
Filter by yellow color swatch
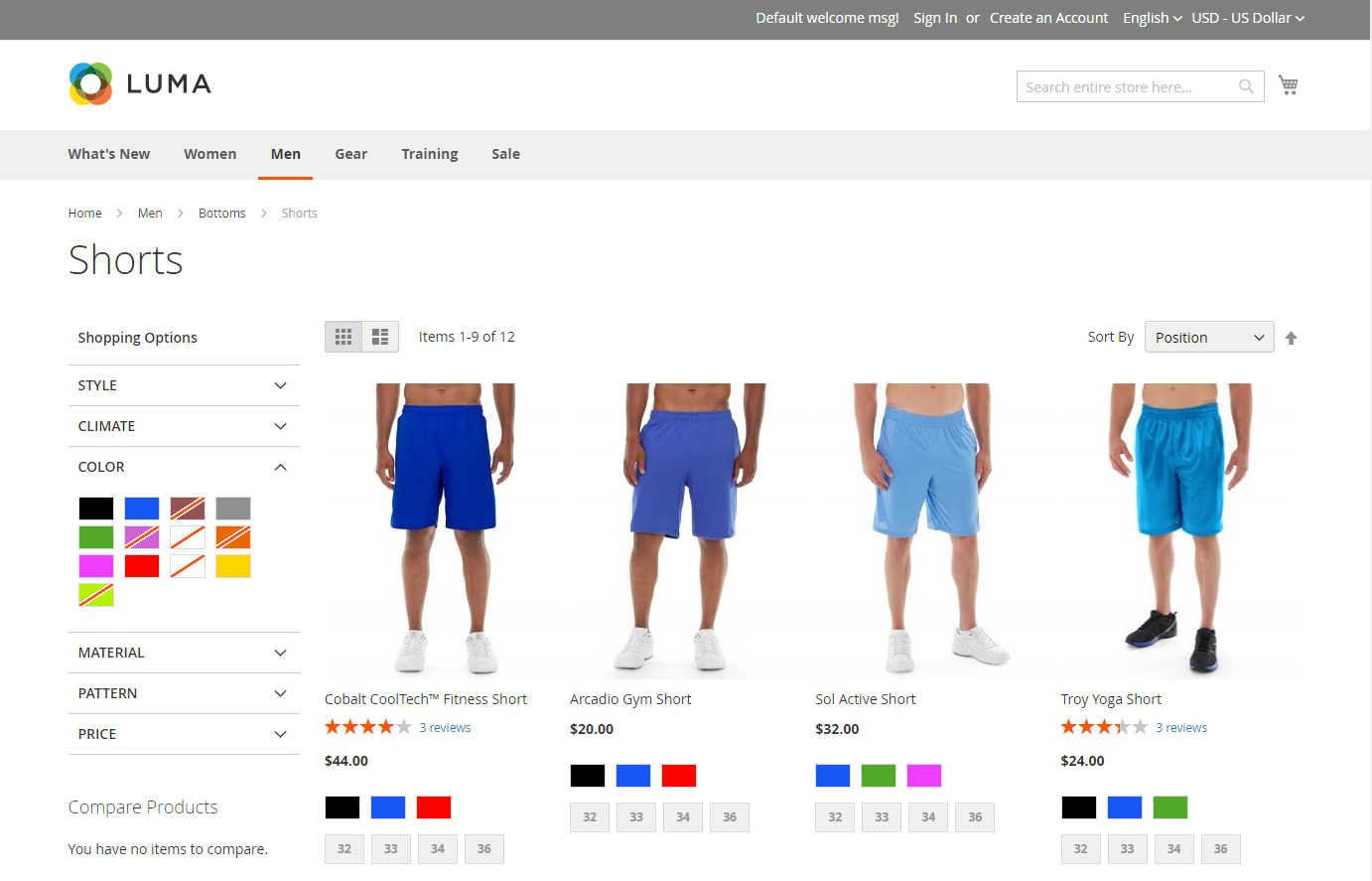[x=233, y=566]
